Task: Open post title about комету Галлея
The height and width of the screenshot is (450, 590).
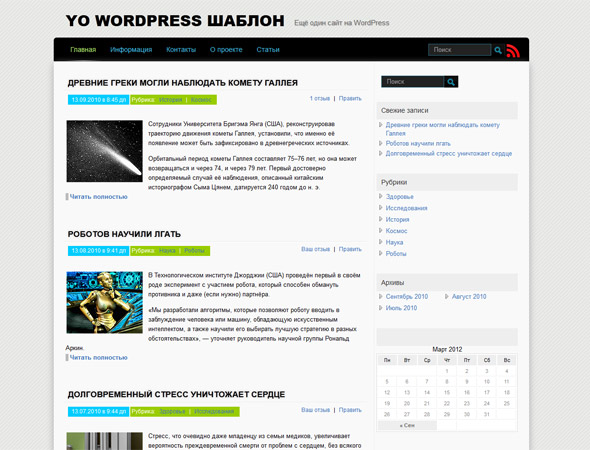Action: [x=182, y=83]
